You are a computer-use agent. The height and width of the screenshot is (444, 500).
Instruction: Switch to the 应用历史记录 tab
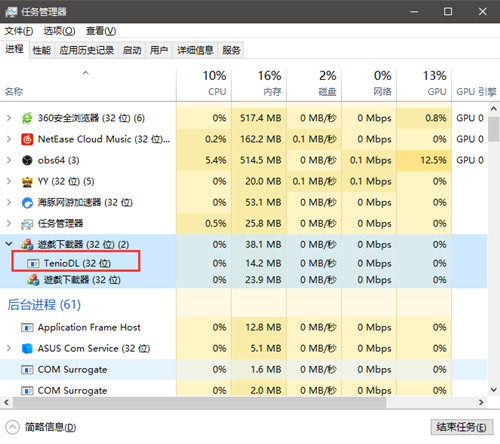tap(86, 50)
